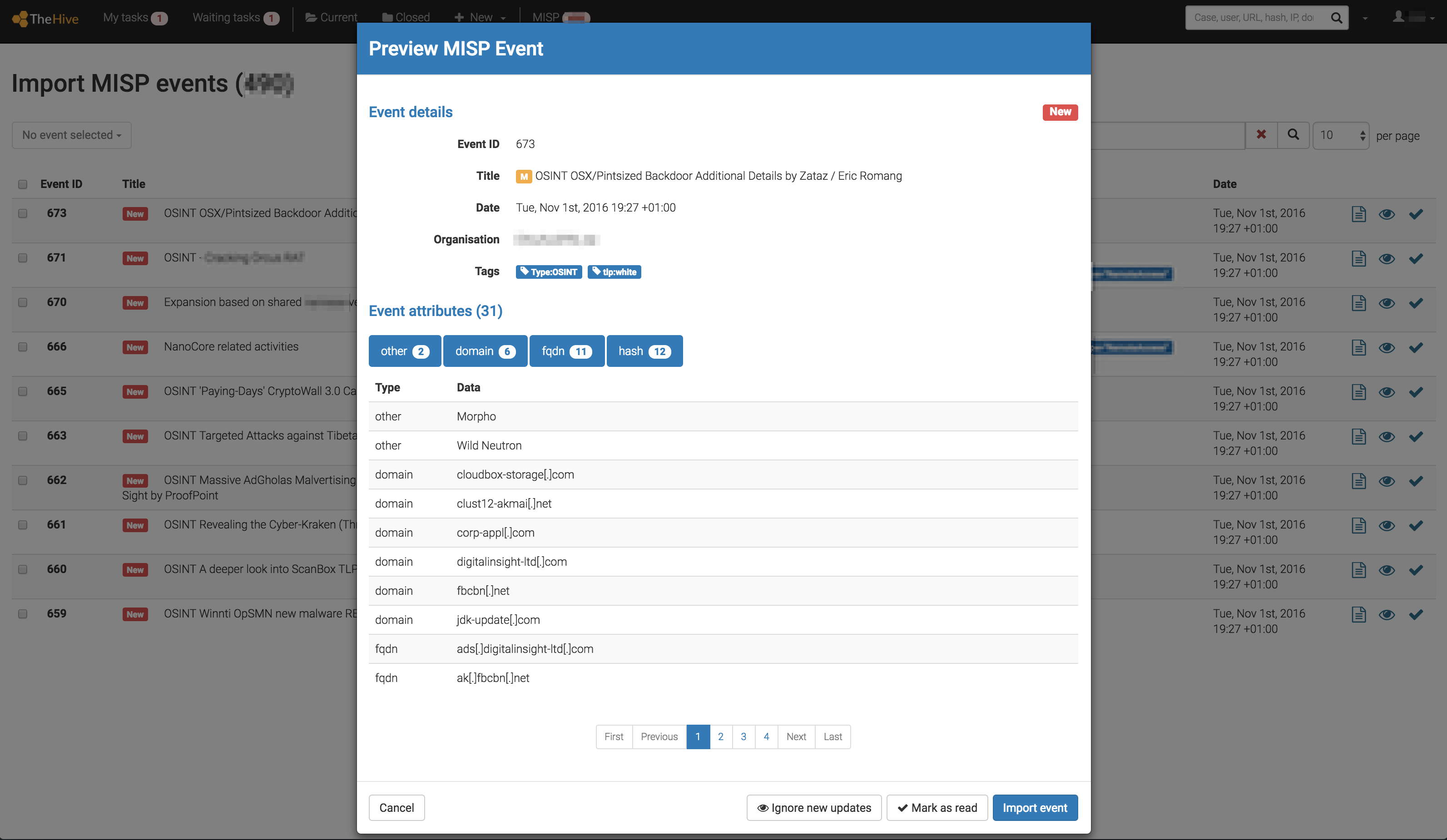Open the 'No event selected' dropdown
Viewport: 1447px width, 840px height.
[x=71, y=135]
